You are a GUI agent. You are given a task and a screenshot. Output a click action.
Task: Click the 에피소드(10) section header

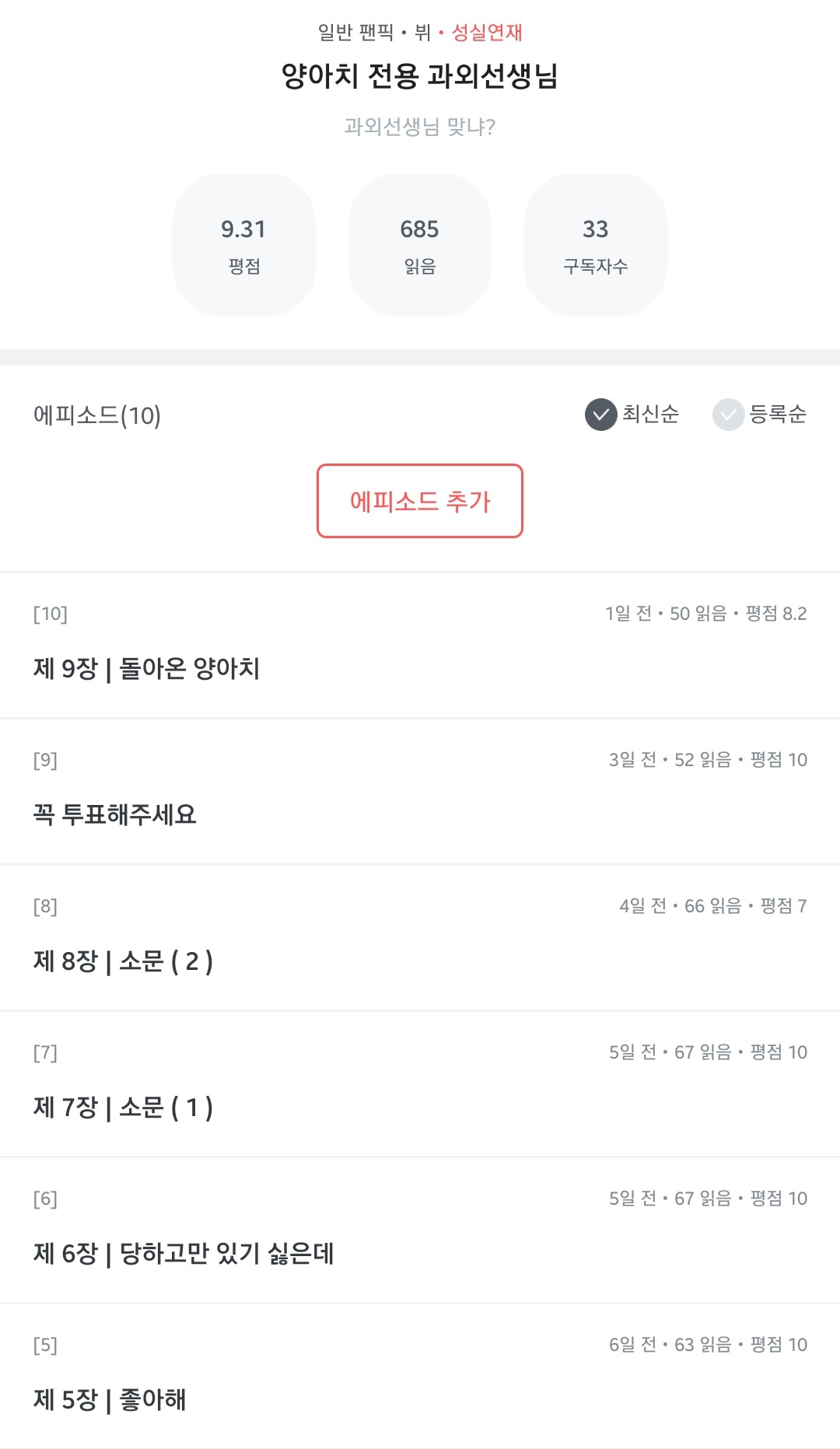97,415
